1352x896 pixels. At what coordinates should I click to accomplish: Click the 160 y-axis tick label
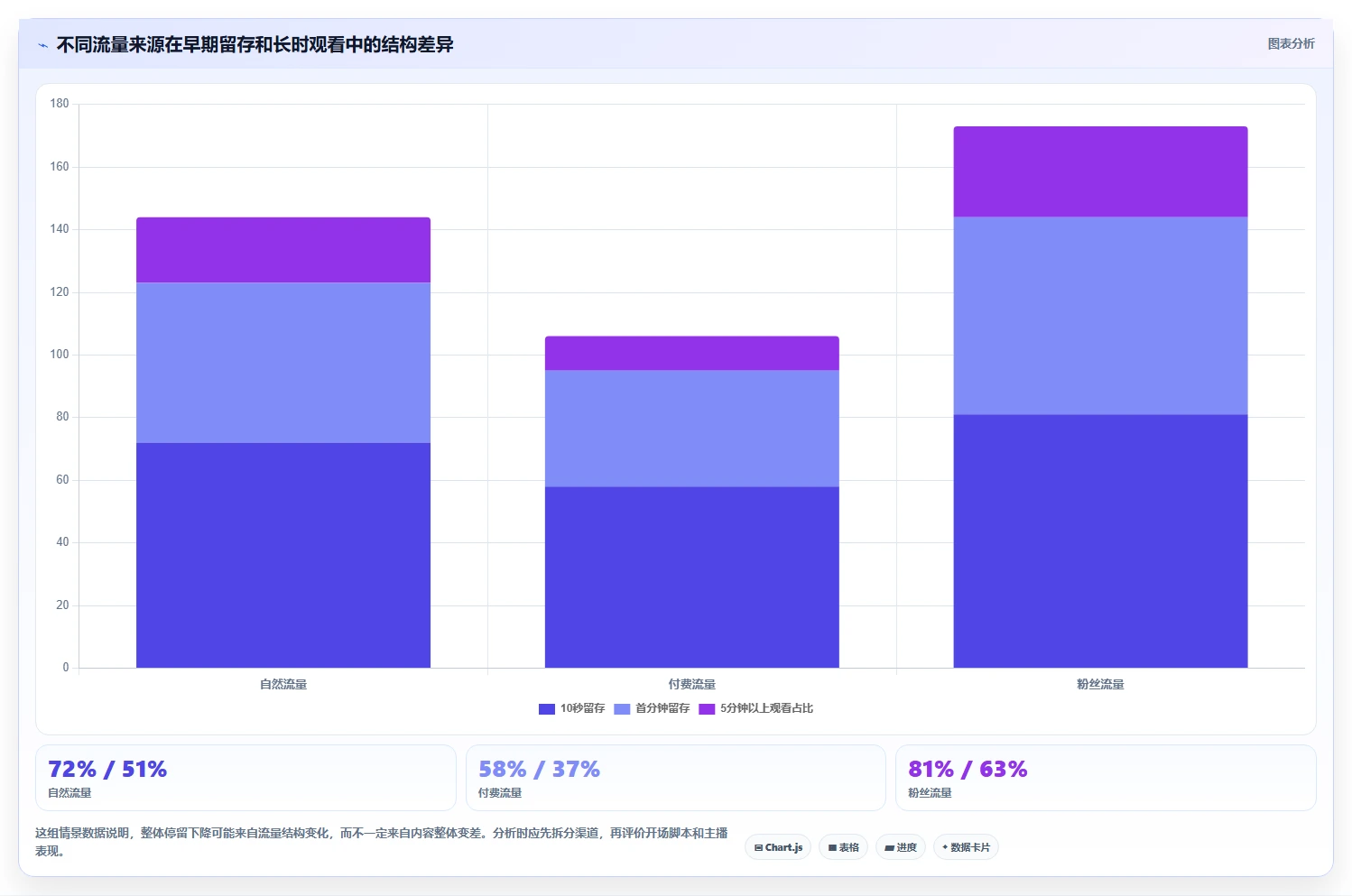60,167
